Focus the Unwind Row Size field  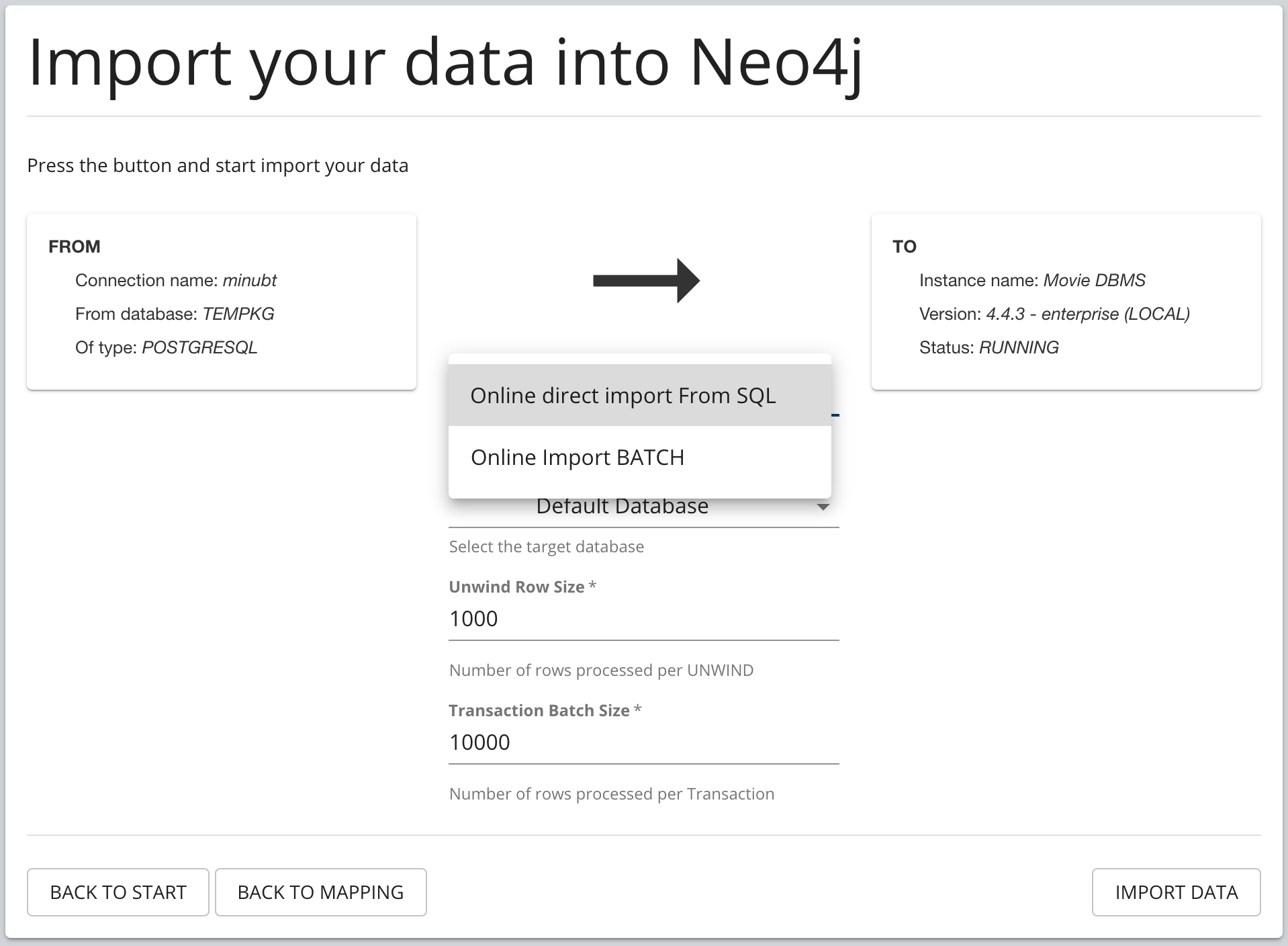pyautogui.click(x=643, y=618)
